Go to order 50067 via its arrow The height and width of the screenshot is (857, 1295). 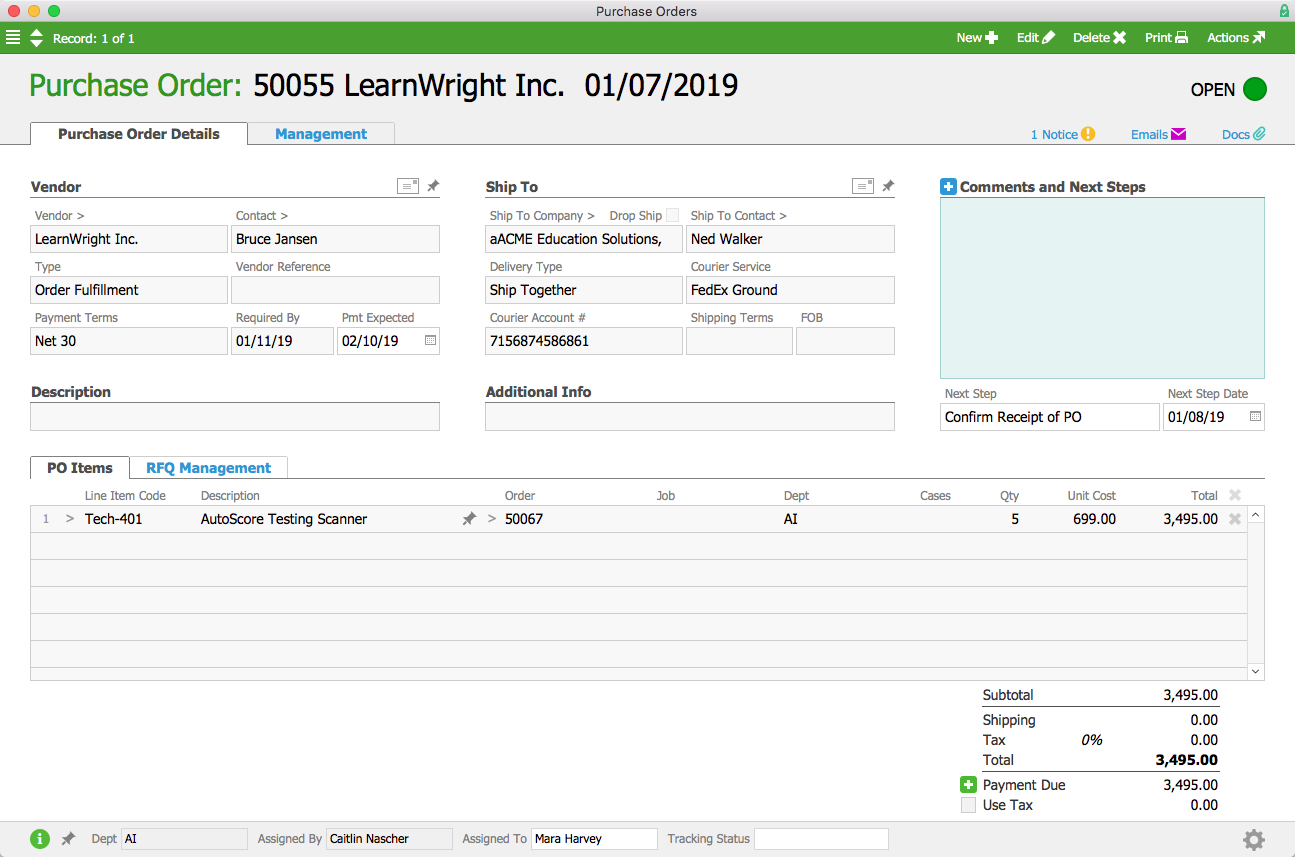(x=491, y=519)
